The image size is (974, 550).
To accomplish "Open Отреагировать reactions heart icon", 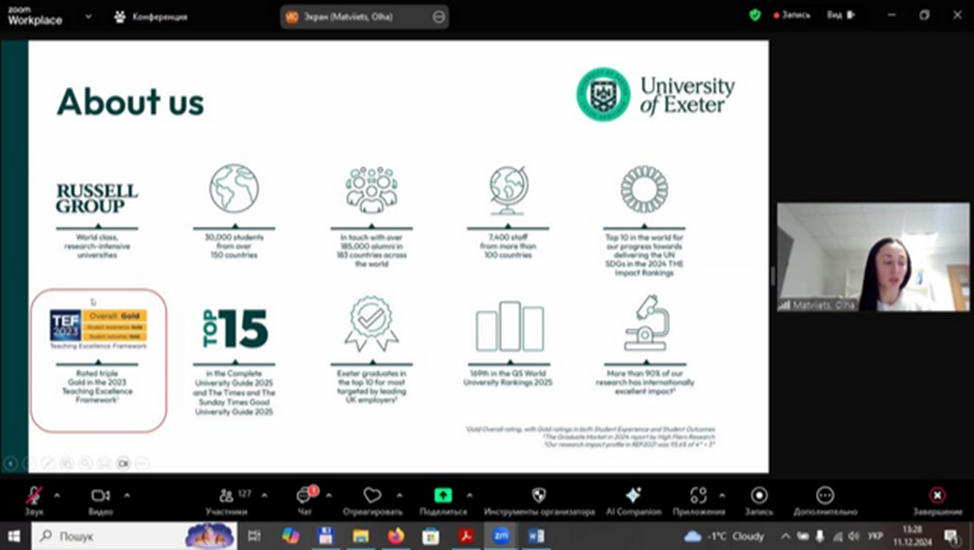I will point(372,495).
